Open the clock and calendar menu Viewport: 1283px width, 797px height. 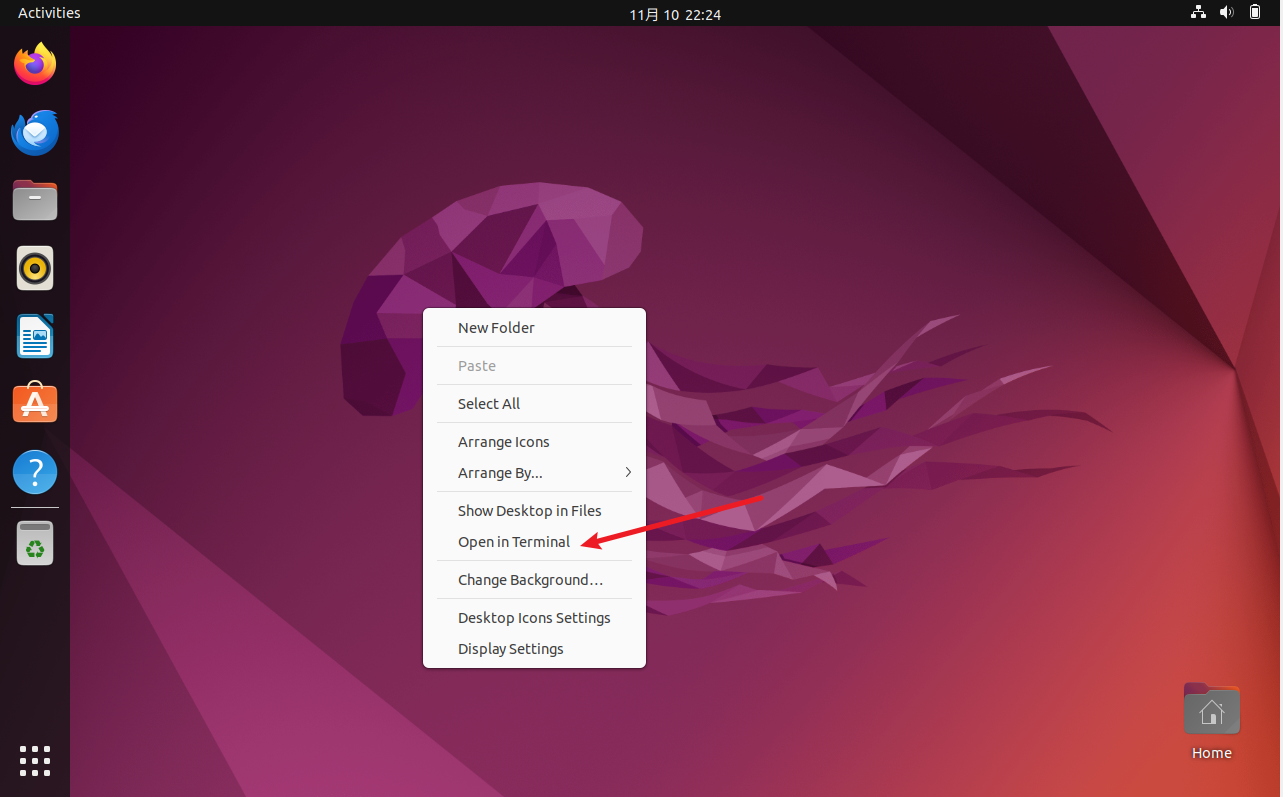tap(675, 14)
